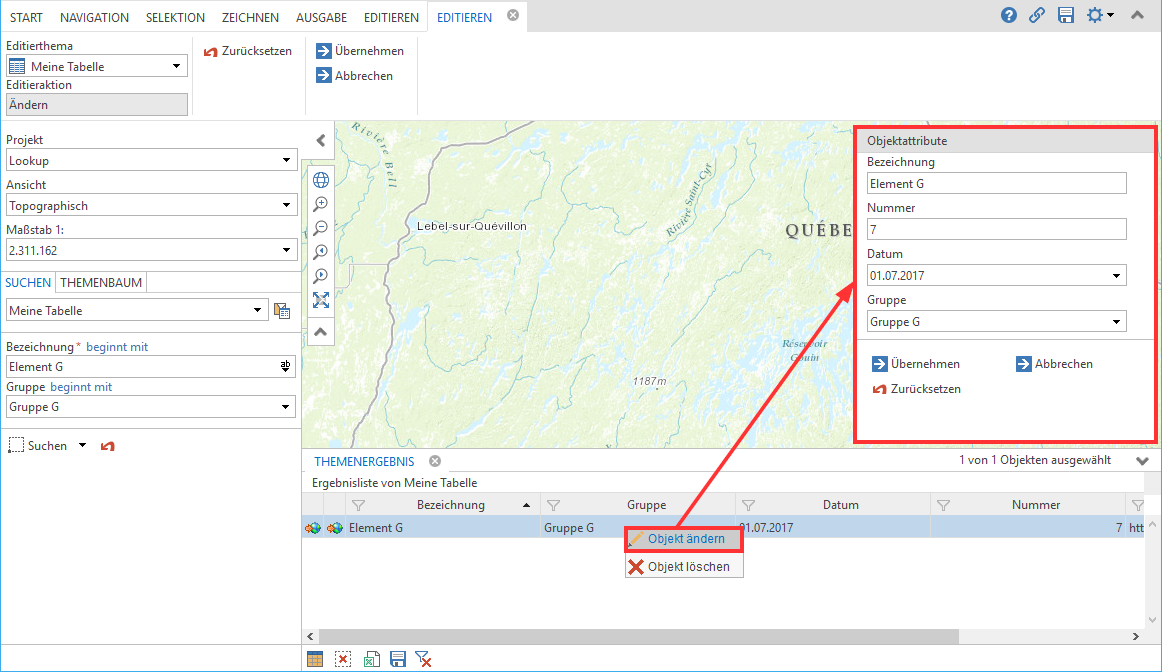The width and height of the screenshot is (1162, 672).
Task: Go to the previous map extent
Action: point(321,252)
